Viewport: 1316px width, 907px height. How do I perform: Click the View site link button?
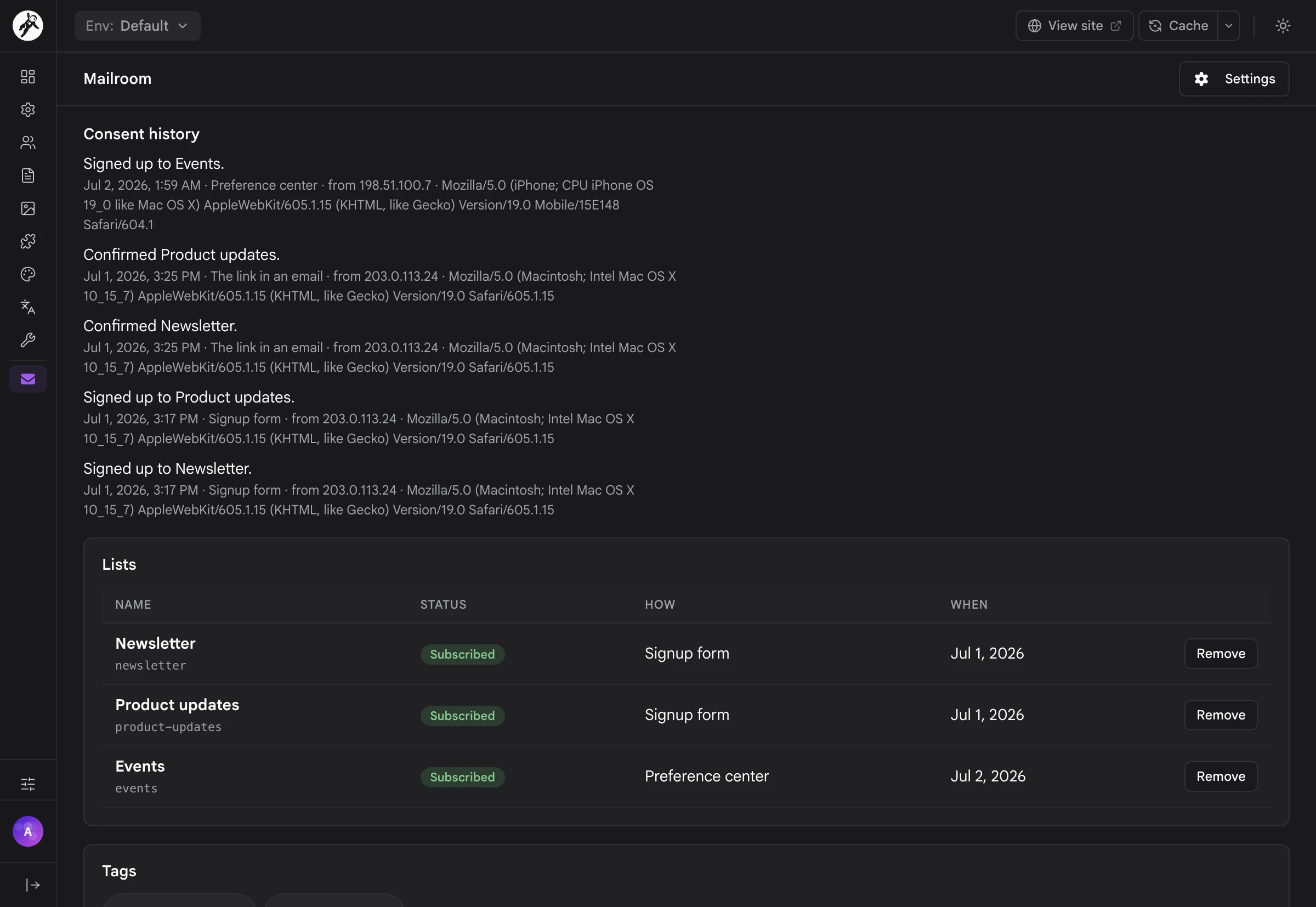(1075, 26)
